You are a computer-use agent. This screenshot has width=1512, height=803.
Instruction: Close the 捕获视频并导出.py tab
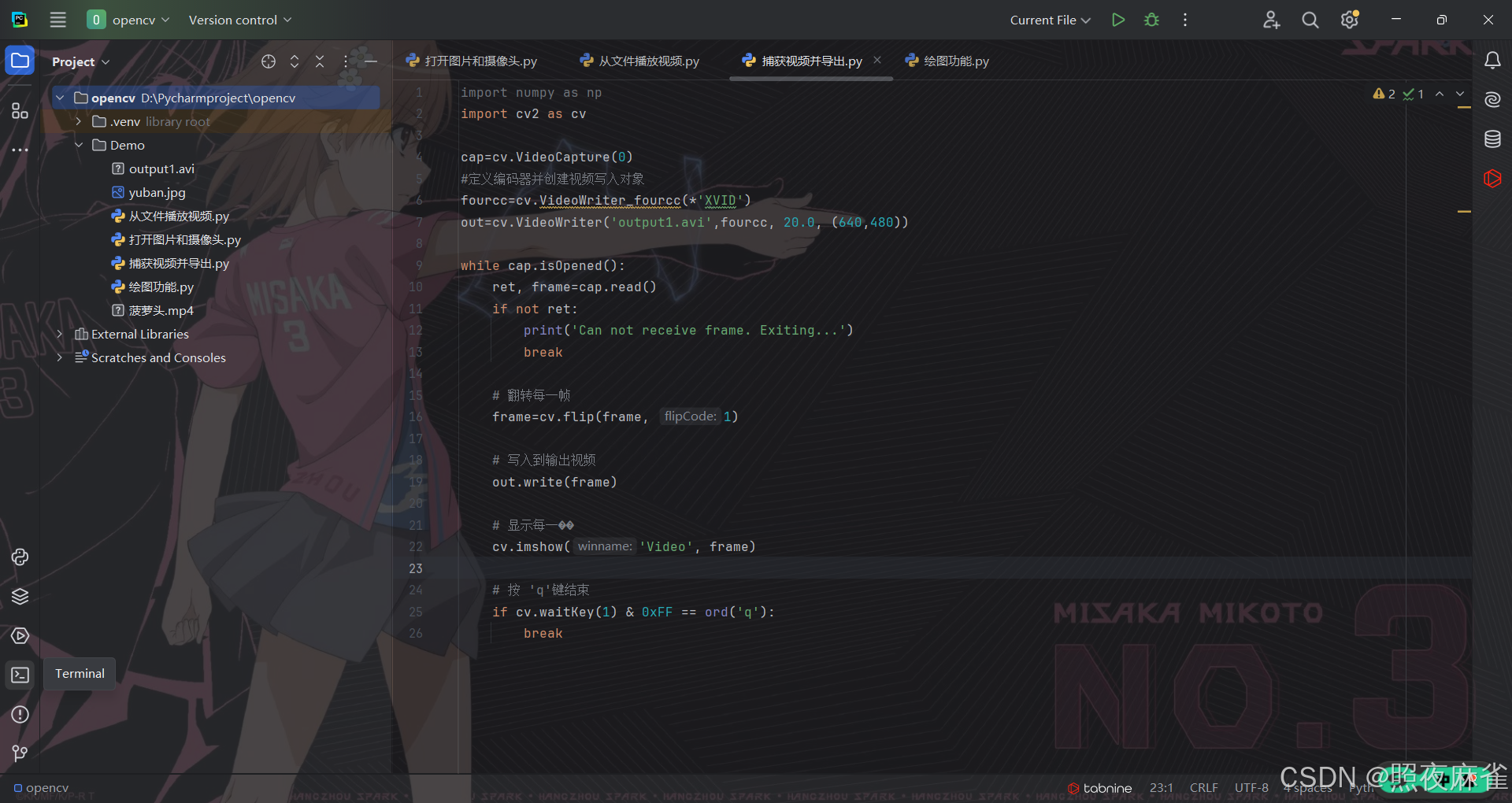click(x=877, y=60)
